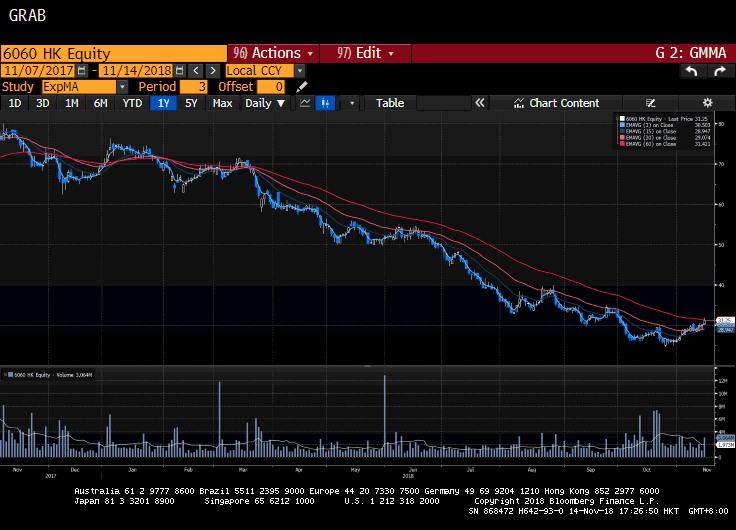736x530 pixels.
Task: Open the start date calendar picker
Action: tap(82, 71)
